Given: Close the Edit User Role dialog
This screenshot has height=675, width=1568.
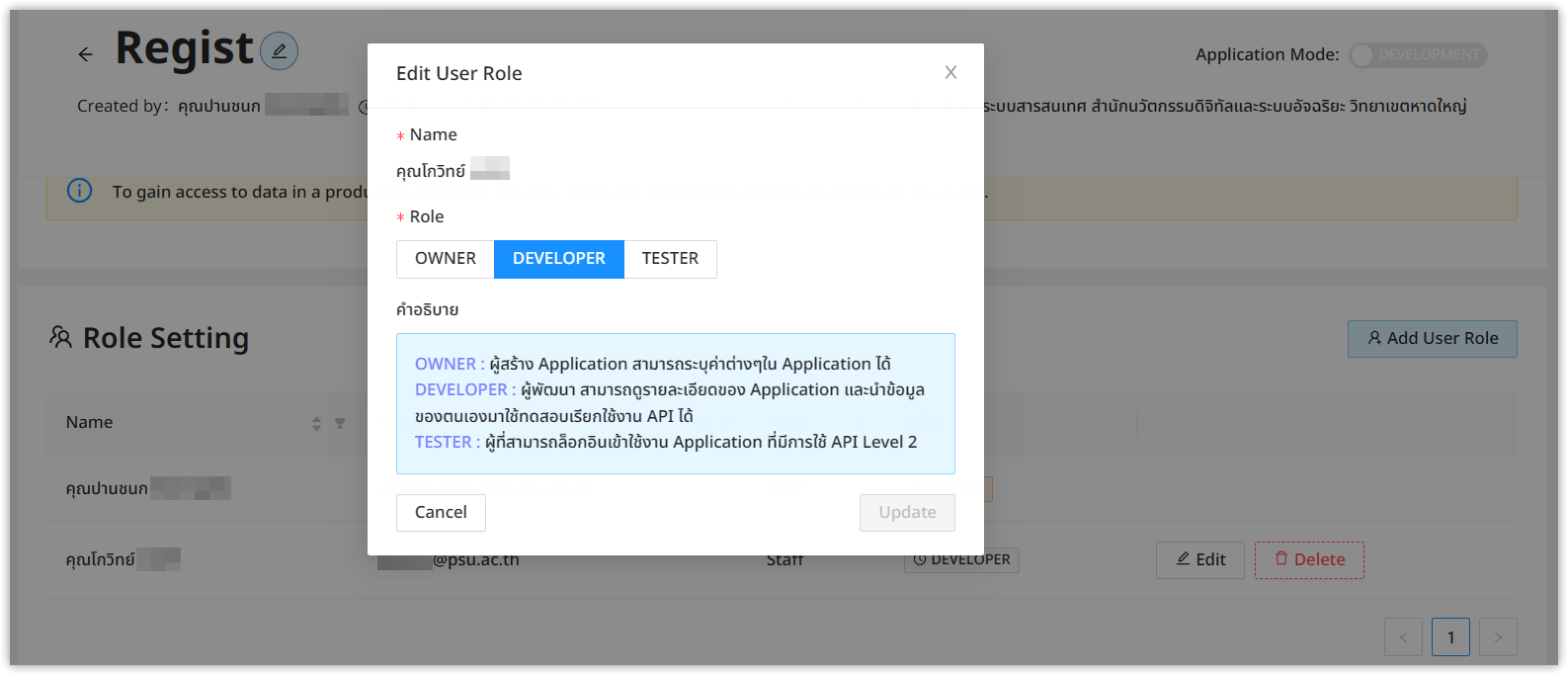Looking at the screenshot, I should [x=950, y=72].
